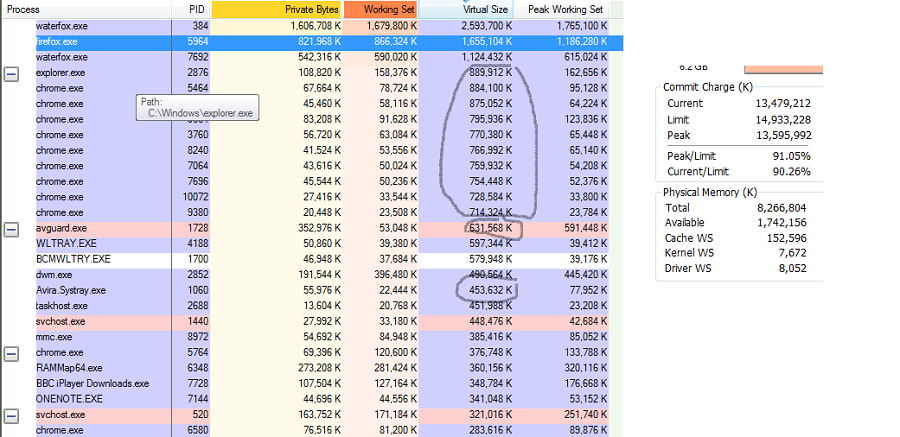Click Commit Charge Limit value 14,933,228

[785, 120]
